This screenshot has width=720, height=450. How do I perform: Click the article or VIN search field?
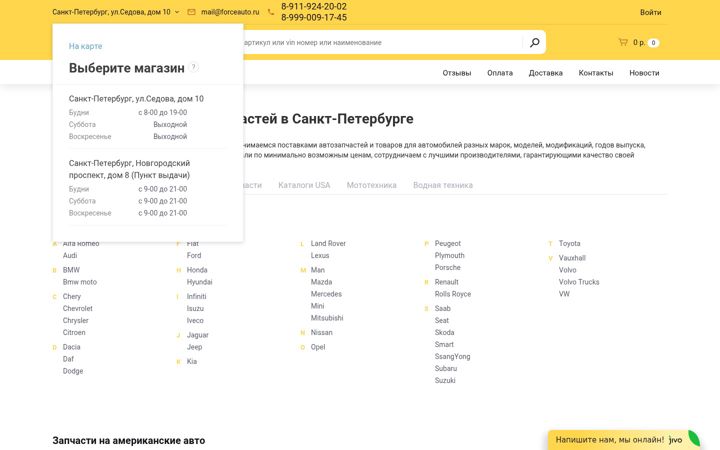point(382,42)
